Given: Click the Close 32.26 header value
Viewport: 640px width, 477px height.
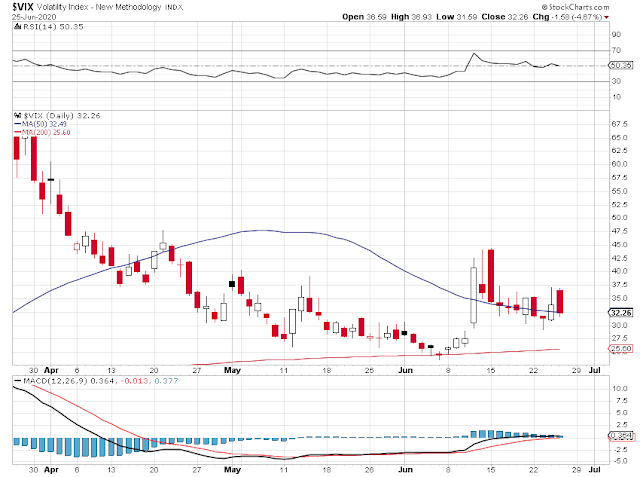Looking at the screenshot, I should pos(505,17).
